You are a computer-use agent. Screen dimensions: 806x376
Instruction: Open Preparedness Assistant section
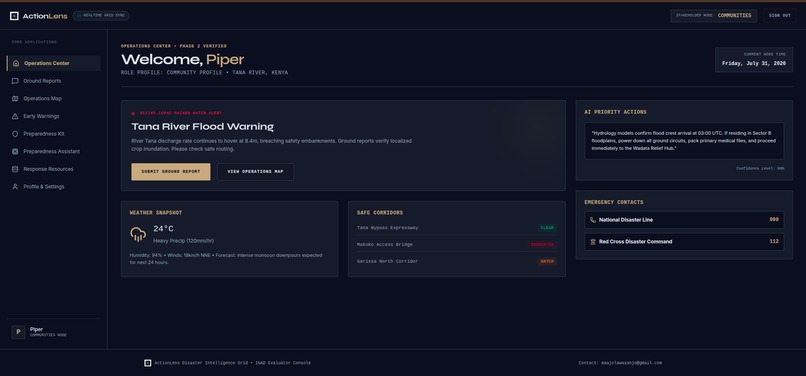pyautogui.click(x=53, y=151)
